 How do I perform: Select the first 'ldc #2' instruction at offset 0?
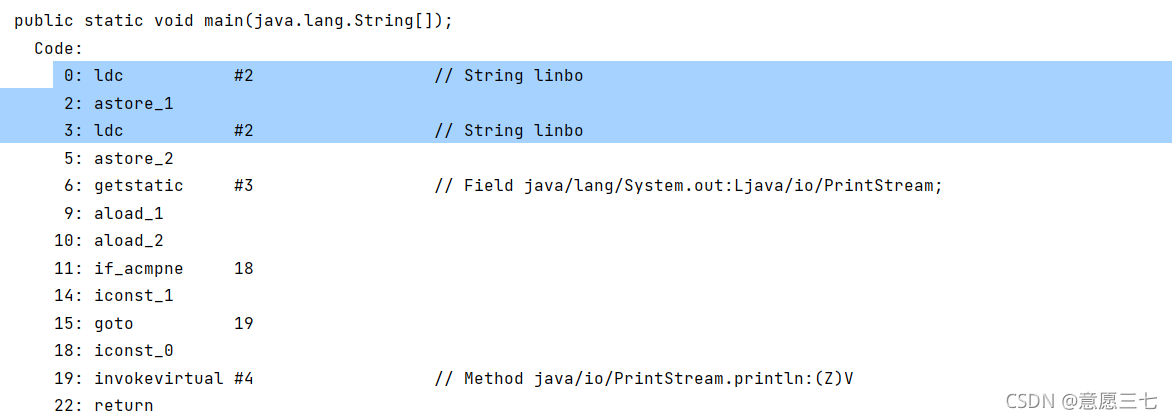pos(158,75)
